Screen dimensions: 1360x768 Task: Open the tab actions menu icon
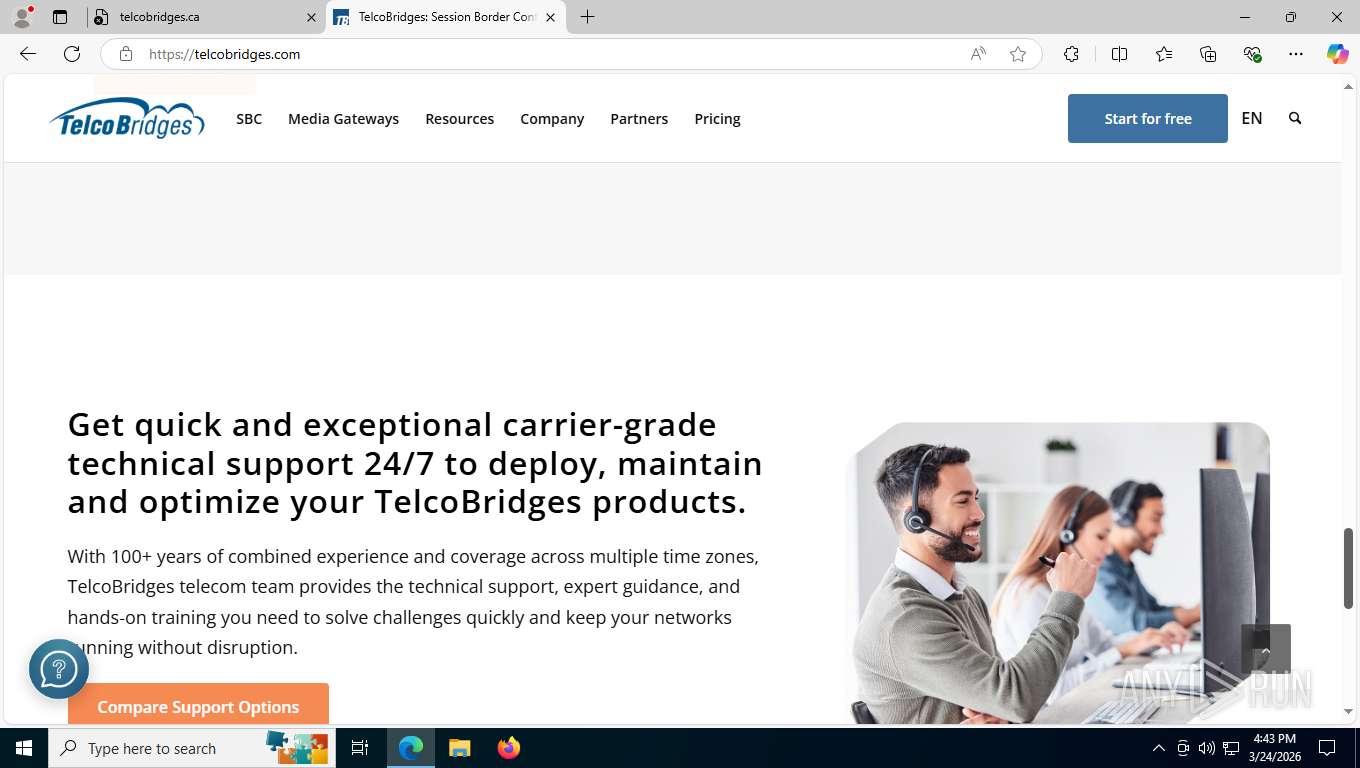click(60, 17)
